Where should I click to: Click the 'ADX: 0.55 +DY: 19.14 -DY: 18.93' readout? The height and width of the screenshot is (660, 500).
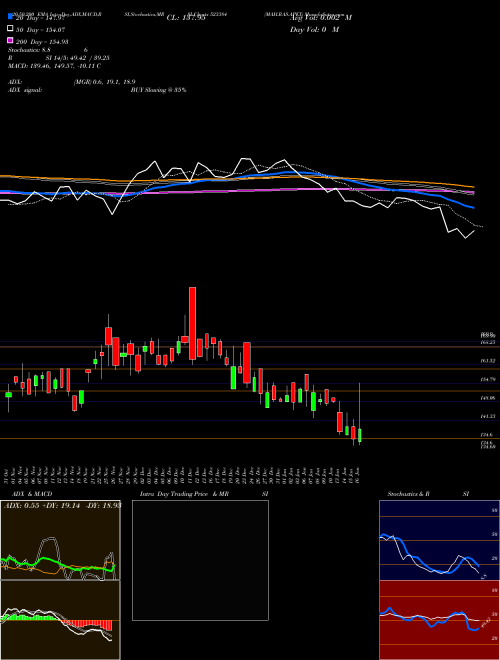click(63, 505)
